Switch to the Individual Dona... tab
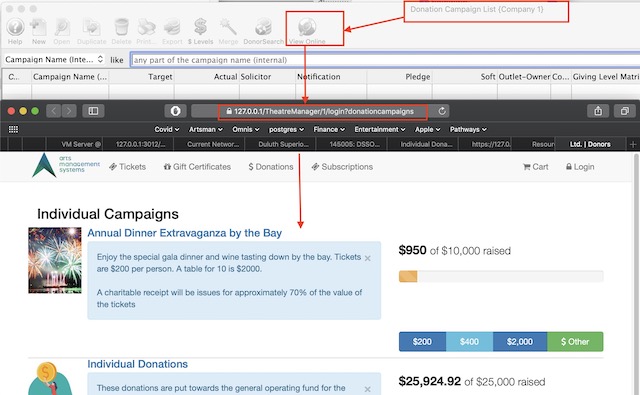 (x=423, y=144)
